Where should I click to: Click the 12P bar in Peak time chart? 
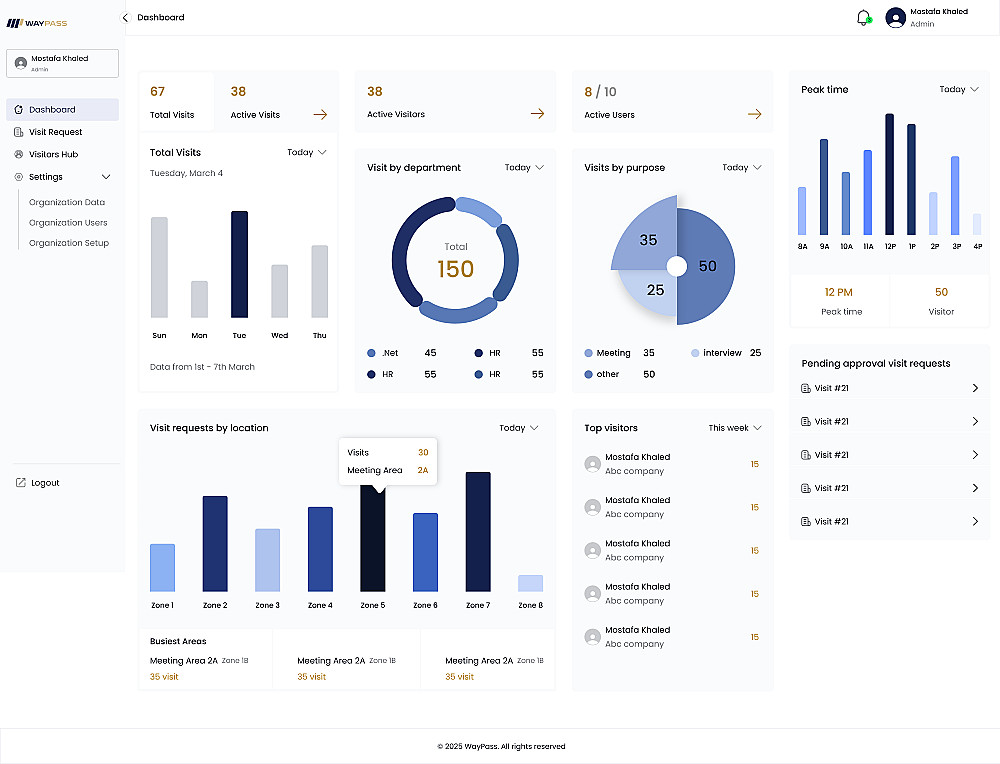click(890, 174)
